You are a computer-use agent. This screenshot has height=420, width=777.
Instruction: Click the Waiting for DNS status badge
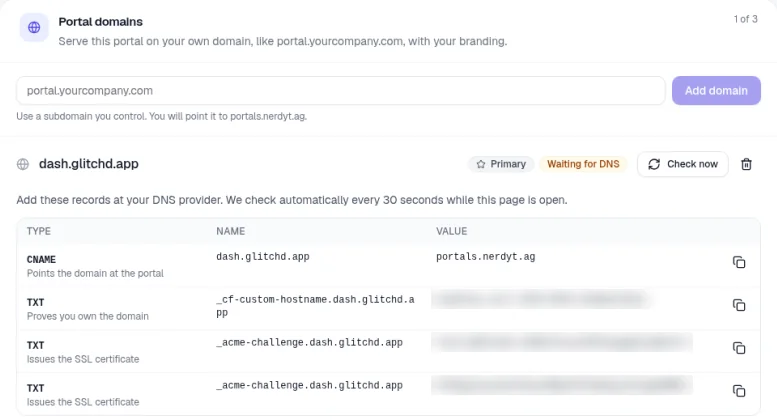click(x=583, y=164)
